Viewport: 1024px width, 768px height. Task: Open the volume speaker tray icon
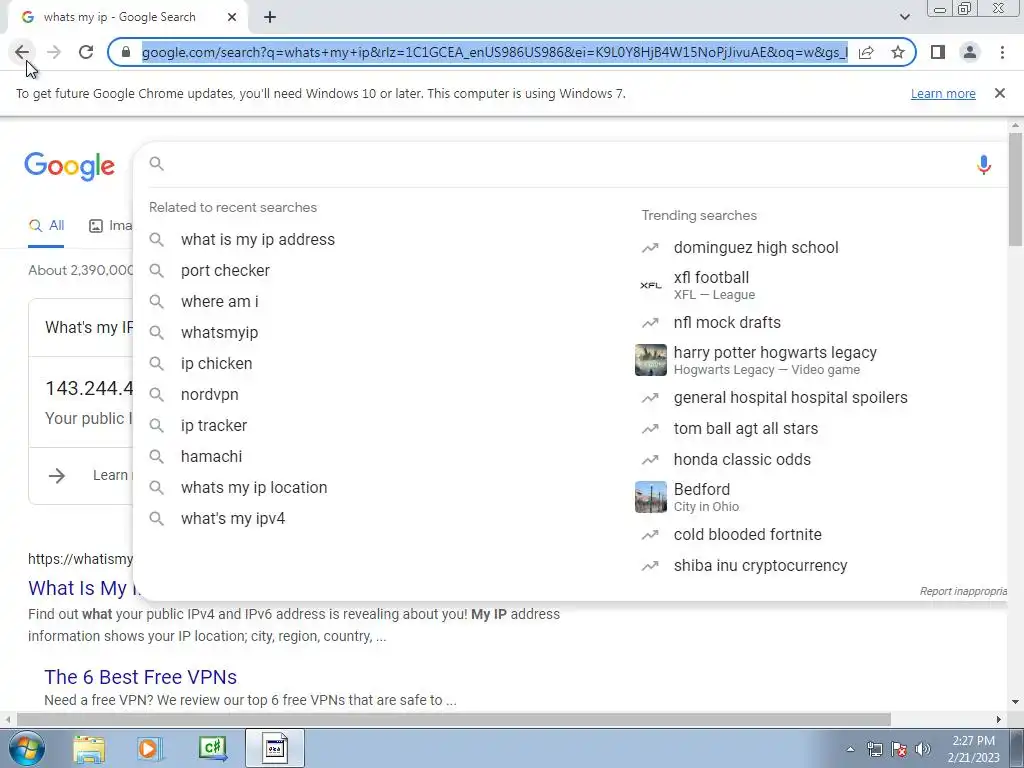[922, 749]
